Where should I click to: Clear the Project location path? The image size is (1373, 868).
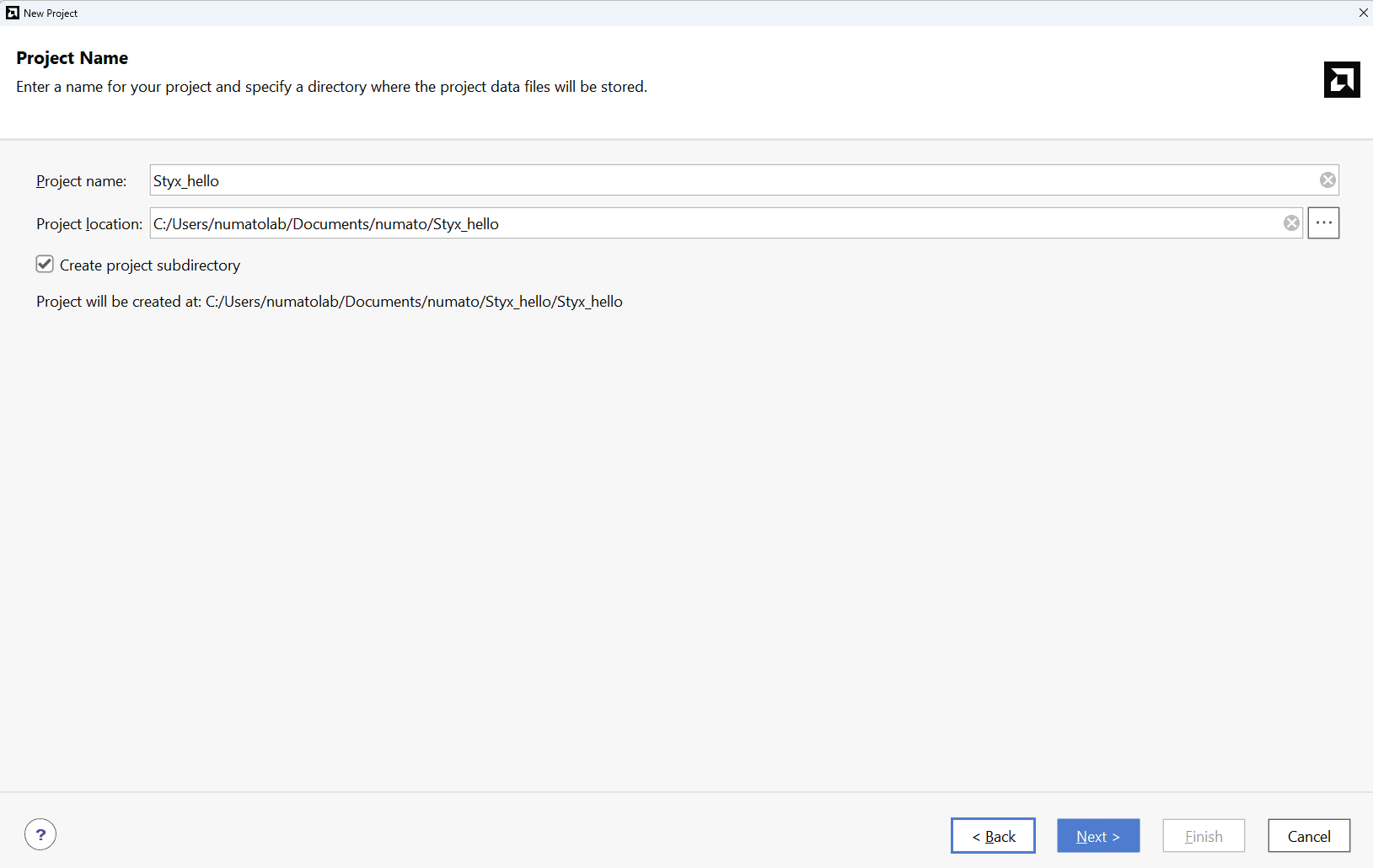(1291, 223)
